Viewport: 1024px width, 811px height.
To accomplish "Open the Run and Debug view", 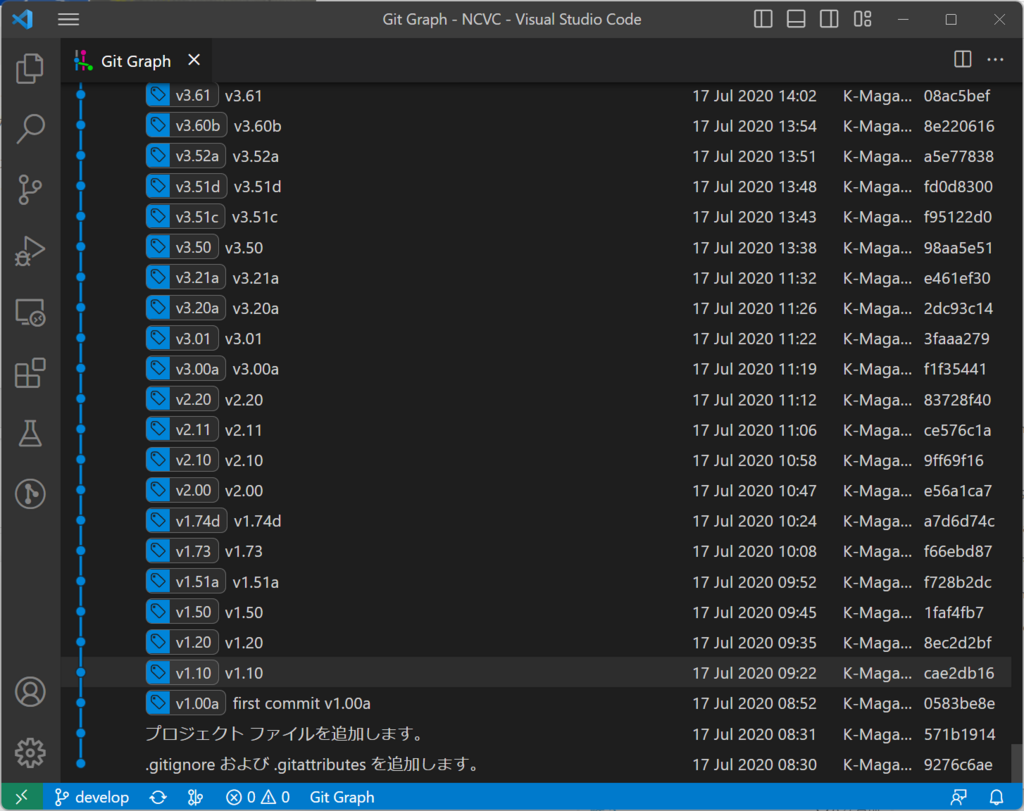I will pyautogui.click(x=30, y=251).
